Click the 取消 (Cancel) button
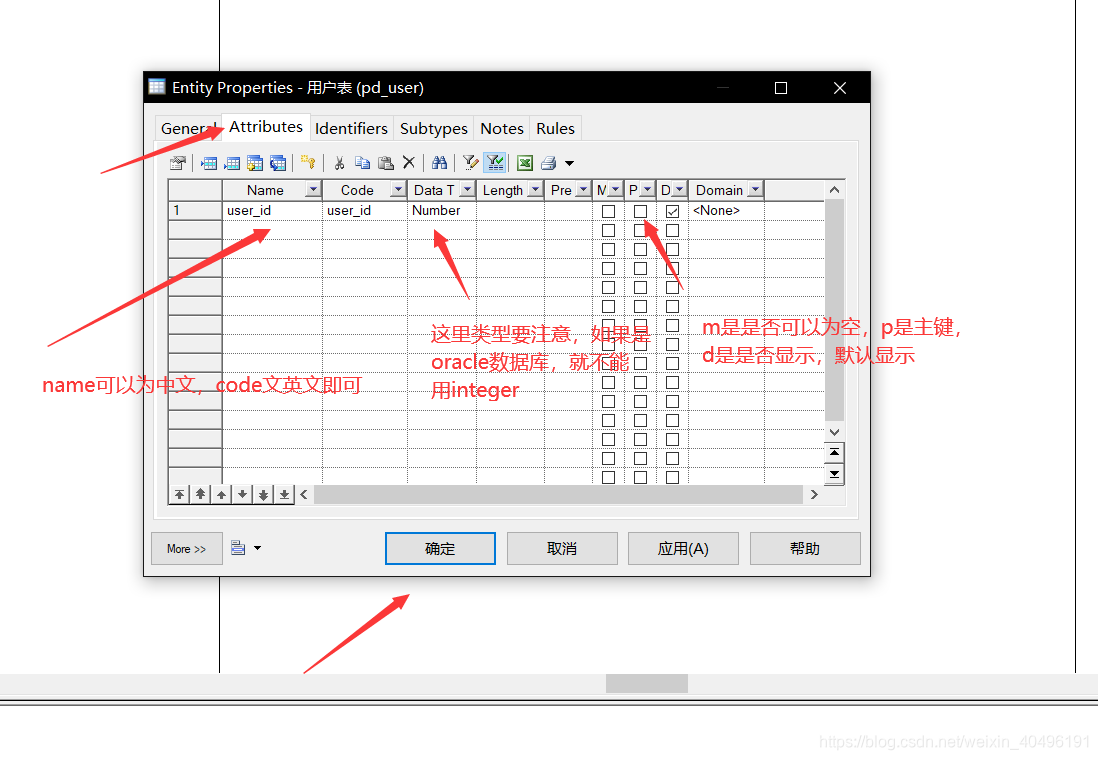This screenshot has height=760, width=1098. (562, 548)
